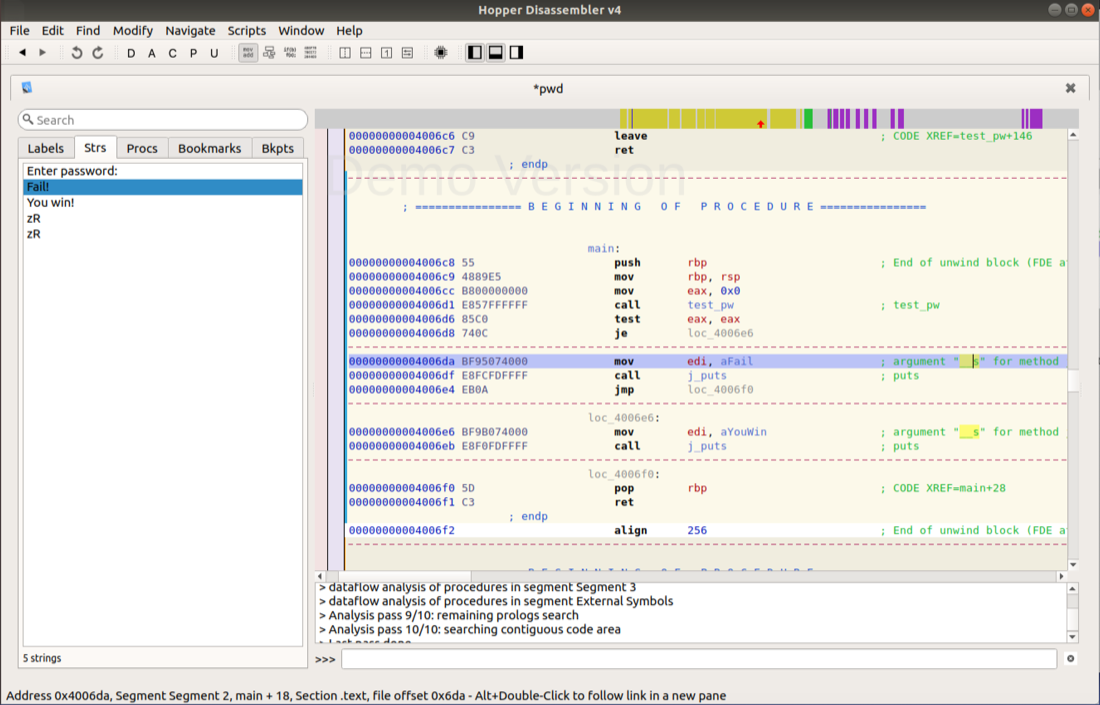Mark as procedure with P button
Image resolution: width=1100 pixels, height=705 pixels.
pos(193,53)
